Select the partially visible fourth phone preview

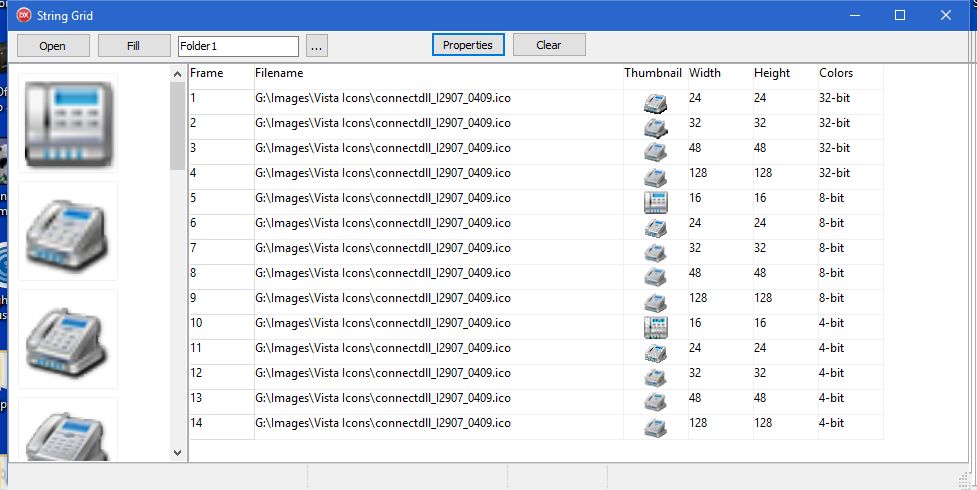pos(68,430)
